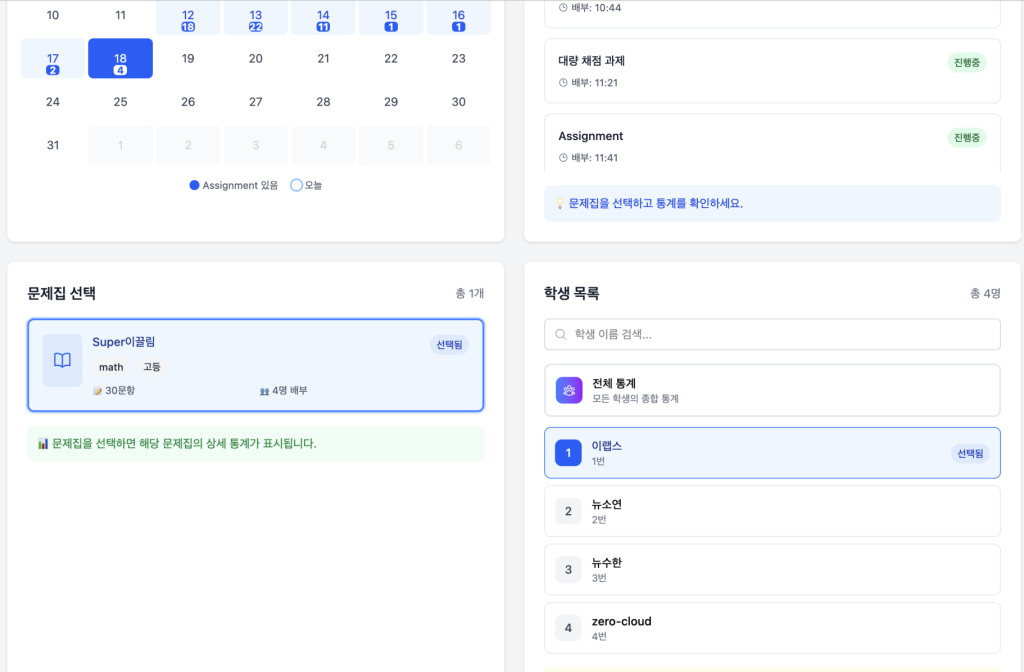Screen dimensions: 1024x672
Task: Click the number 4 badge for zero-cloud
Action: point(568,628)
